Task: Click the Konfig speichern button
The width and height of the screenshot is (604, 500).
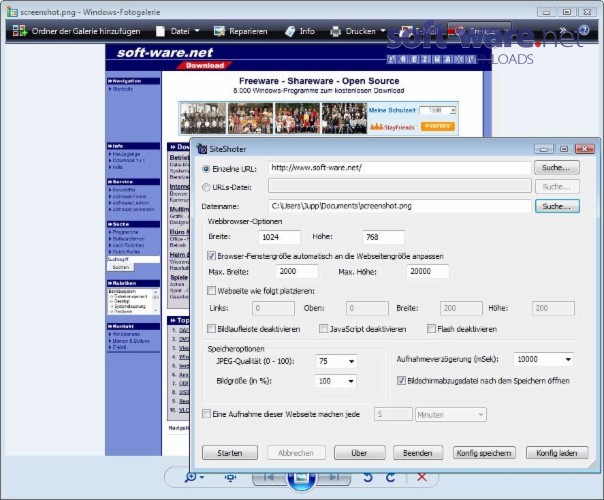Action: (x=484, y=453)
